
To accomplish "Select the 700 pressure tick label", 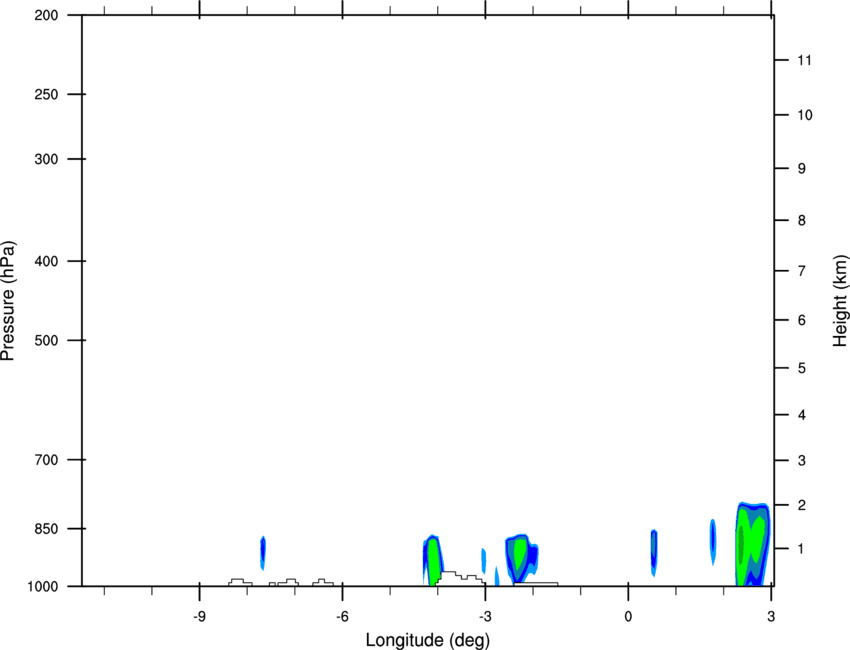I will tap(46, 460).
